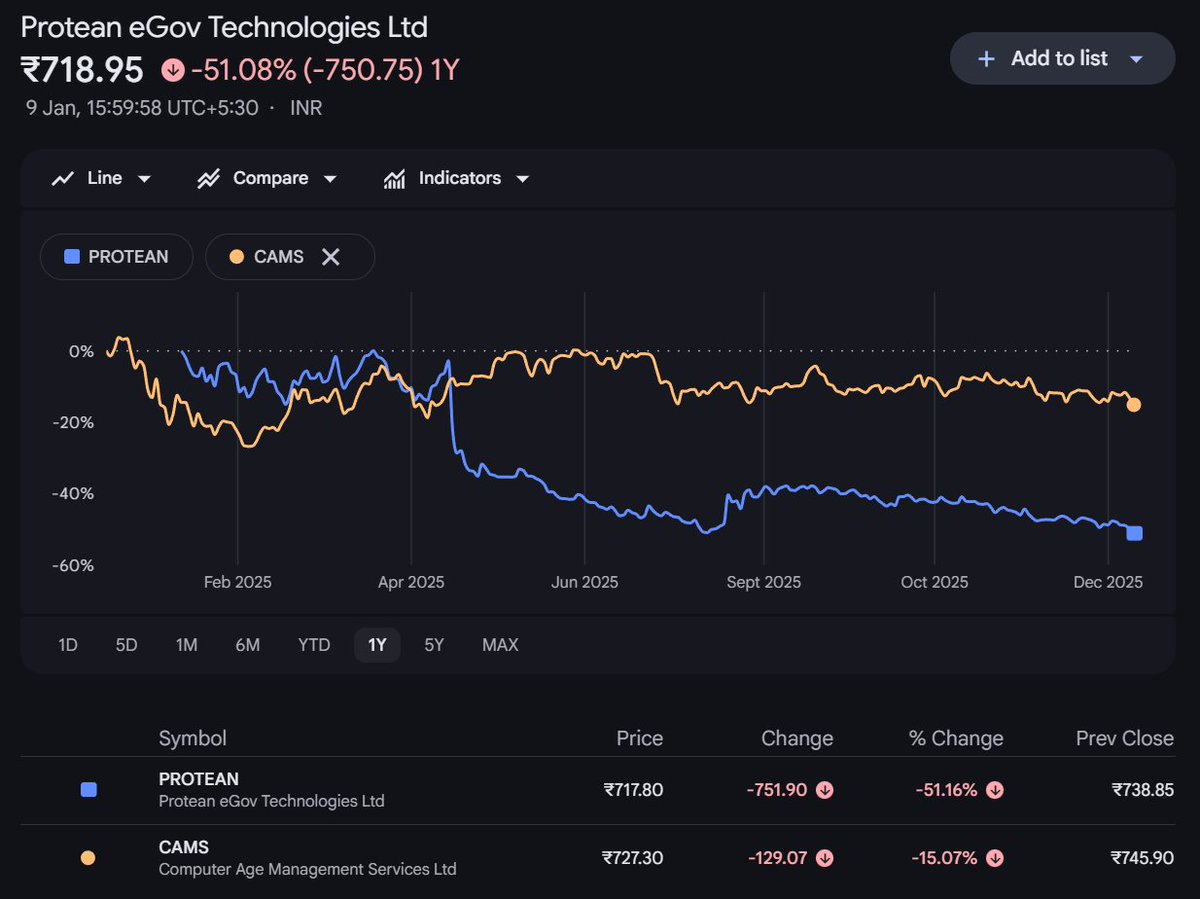Click down-arrow icon next to -751.90

point(825,790)
